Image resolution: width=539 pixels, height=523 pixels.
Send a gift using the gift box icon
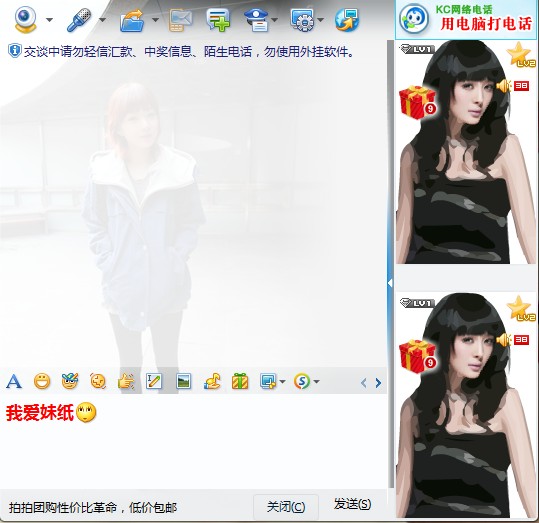240,381
